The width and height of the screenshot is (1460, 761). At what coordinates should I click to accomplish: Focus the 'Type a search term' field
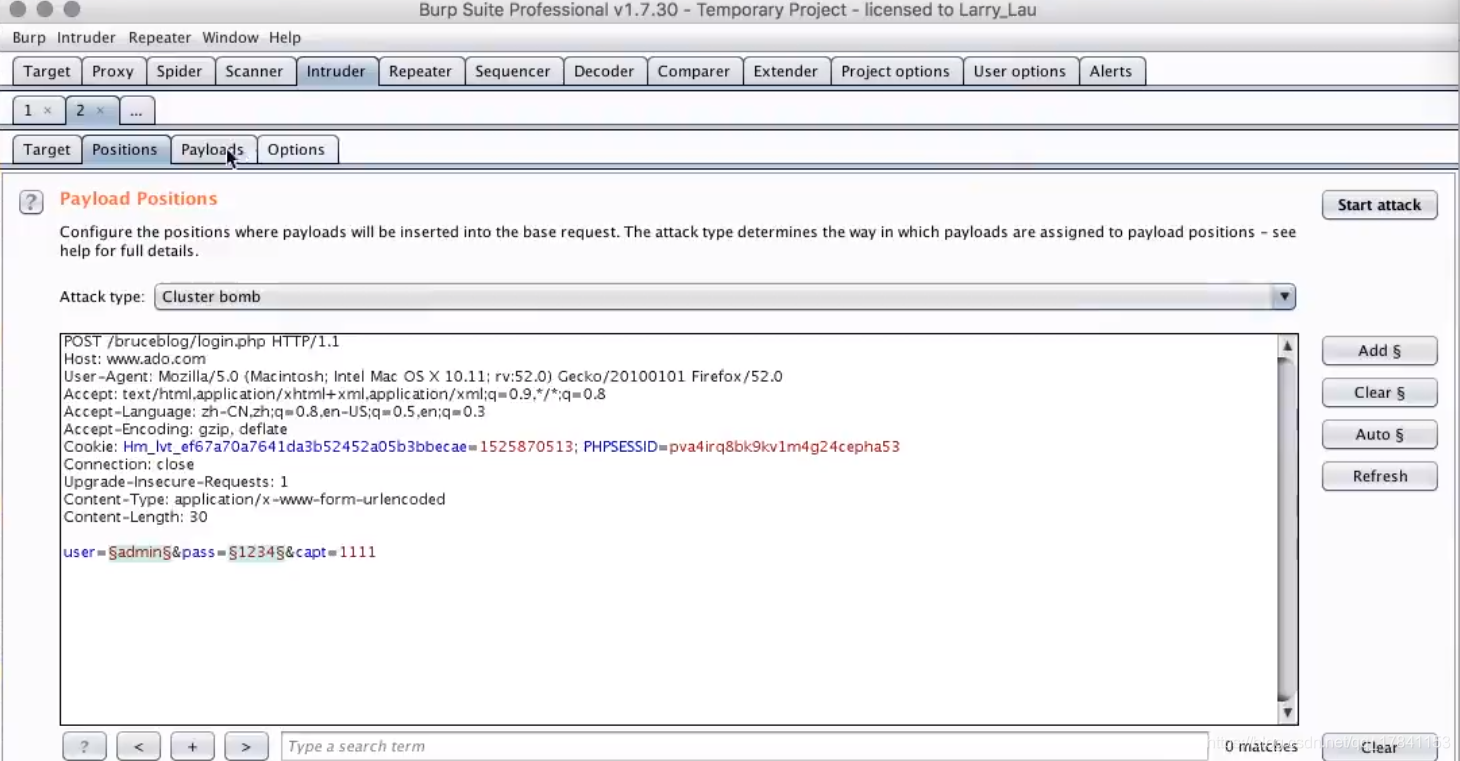(744, 746)
